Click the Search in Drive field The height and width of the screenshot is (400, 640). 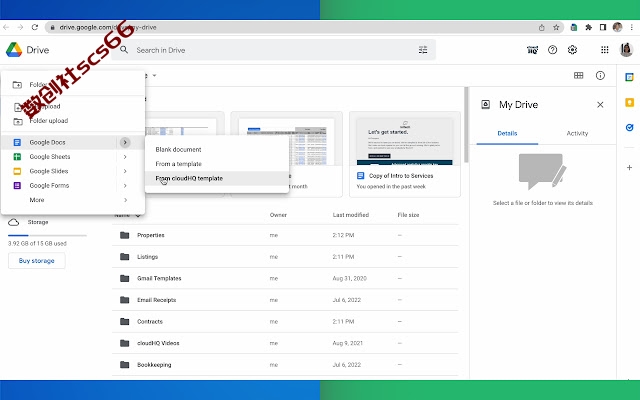(273, 50)
